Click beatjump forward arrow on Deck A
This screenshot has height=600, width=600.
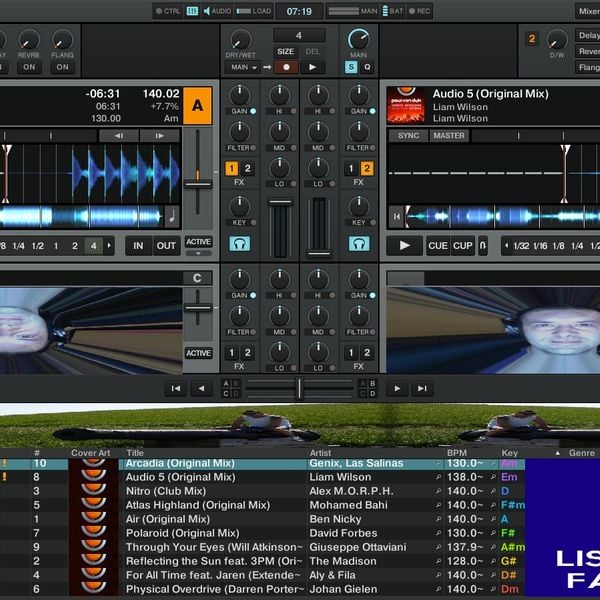tap(160, 135)
